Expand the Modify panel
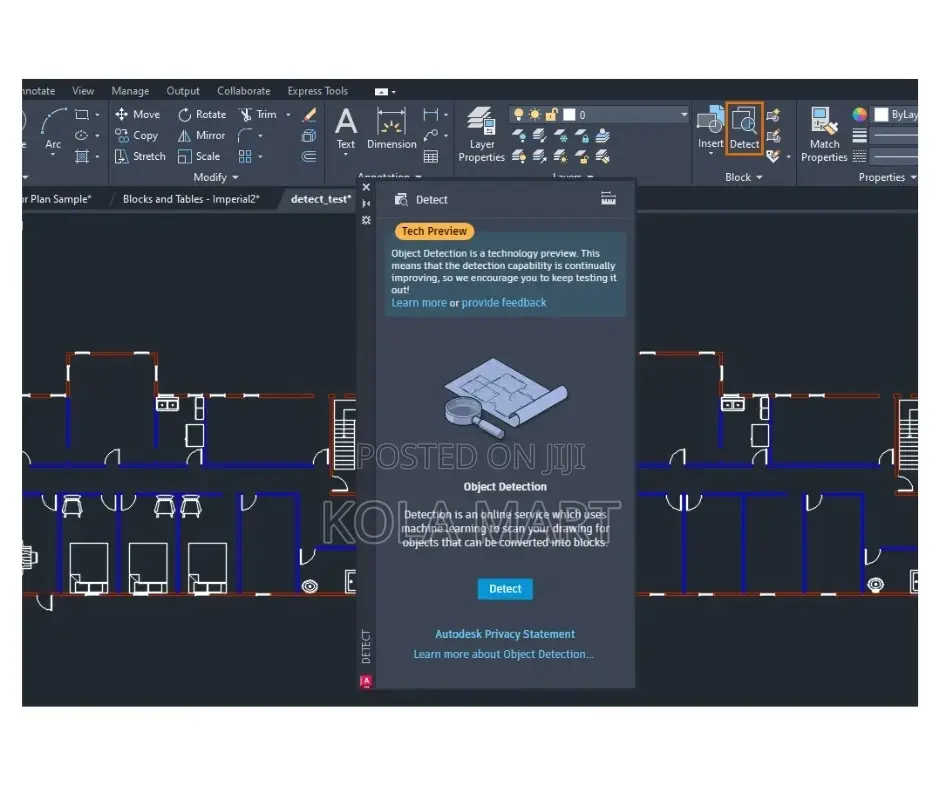This screenshot has height=788, width=940. [215, 177]
